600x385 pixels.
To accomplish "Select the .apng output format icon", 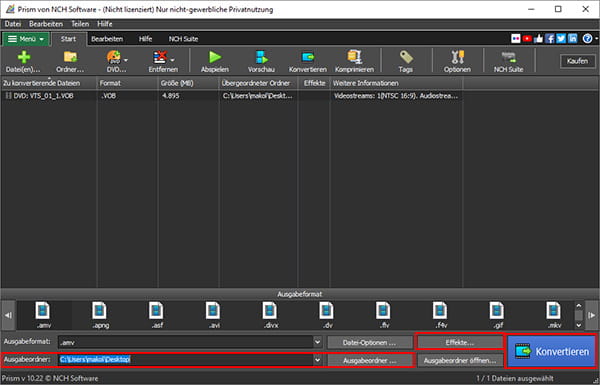I will pyautogui.click(x=100, y=315).
